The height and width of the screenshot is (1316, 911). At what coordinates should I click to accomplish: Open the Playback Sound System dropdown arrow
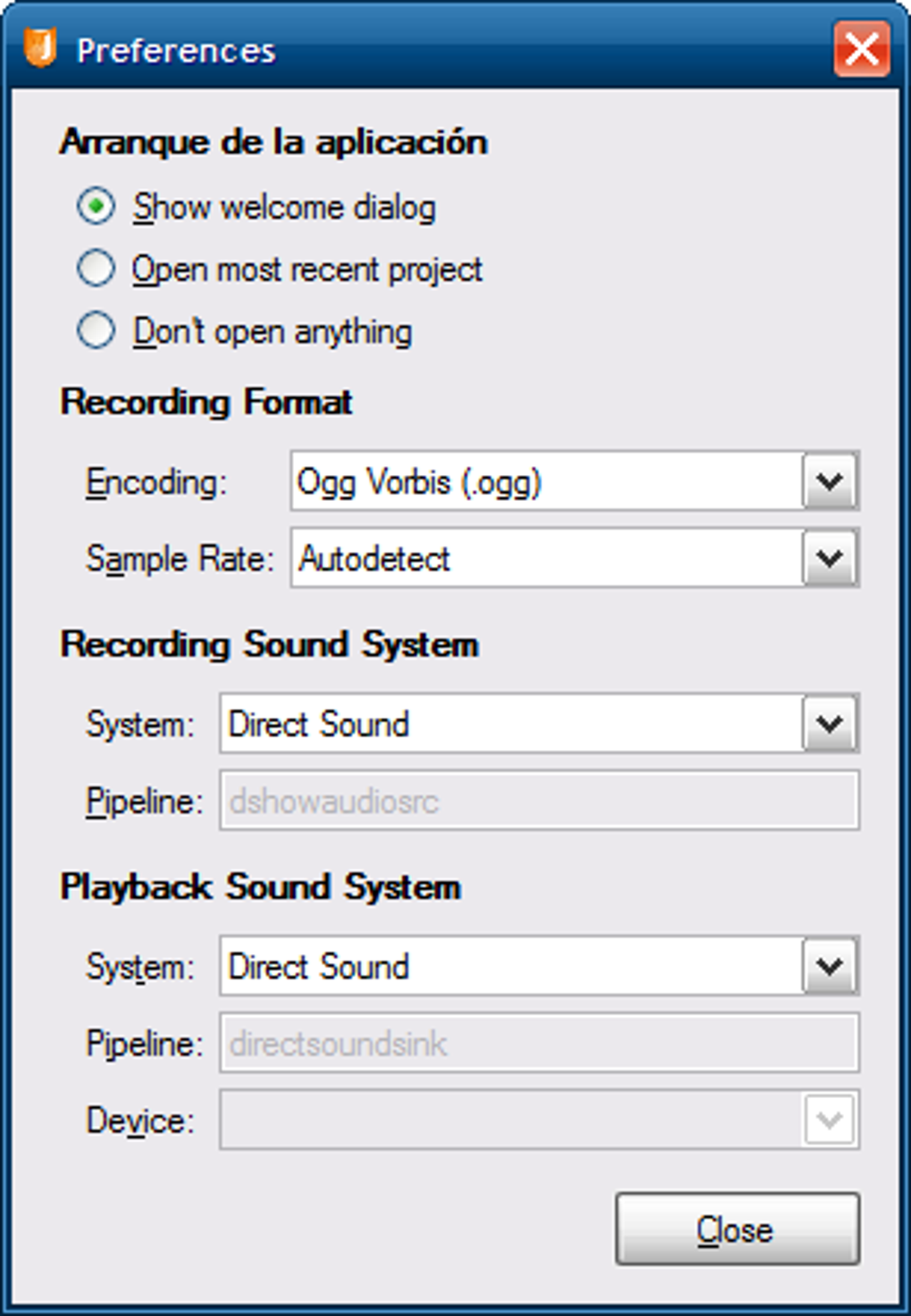[830, 966]
